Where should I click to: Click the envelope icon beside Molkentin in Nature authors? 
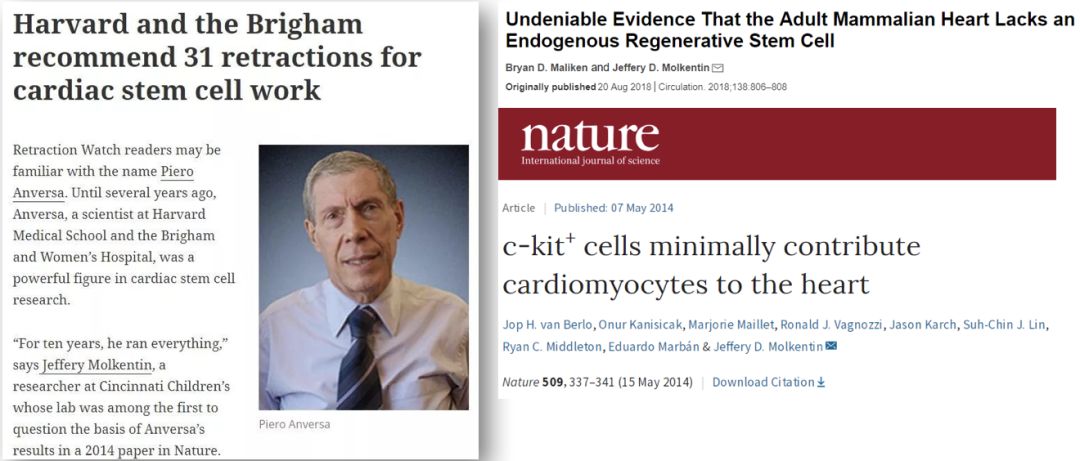(x=831, y=346)
